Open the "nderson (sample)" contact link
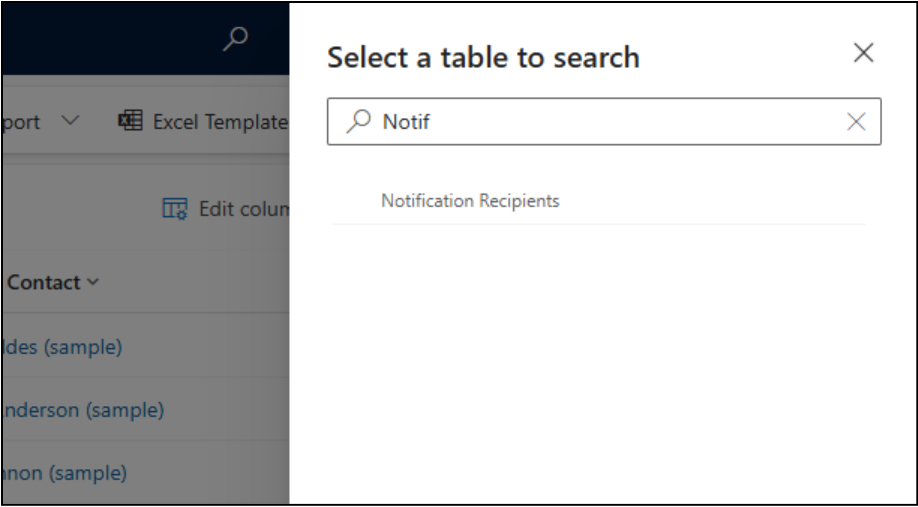The width and height of the screenshot is (918, 507). (x=83, y=410)
